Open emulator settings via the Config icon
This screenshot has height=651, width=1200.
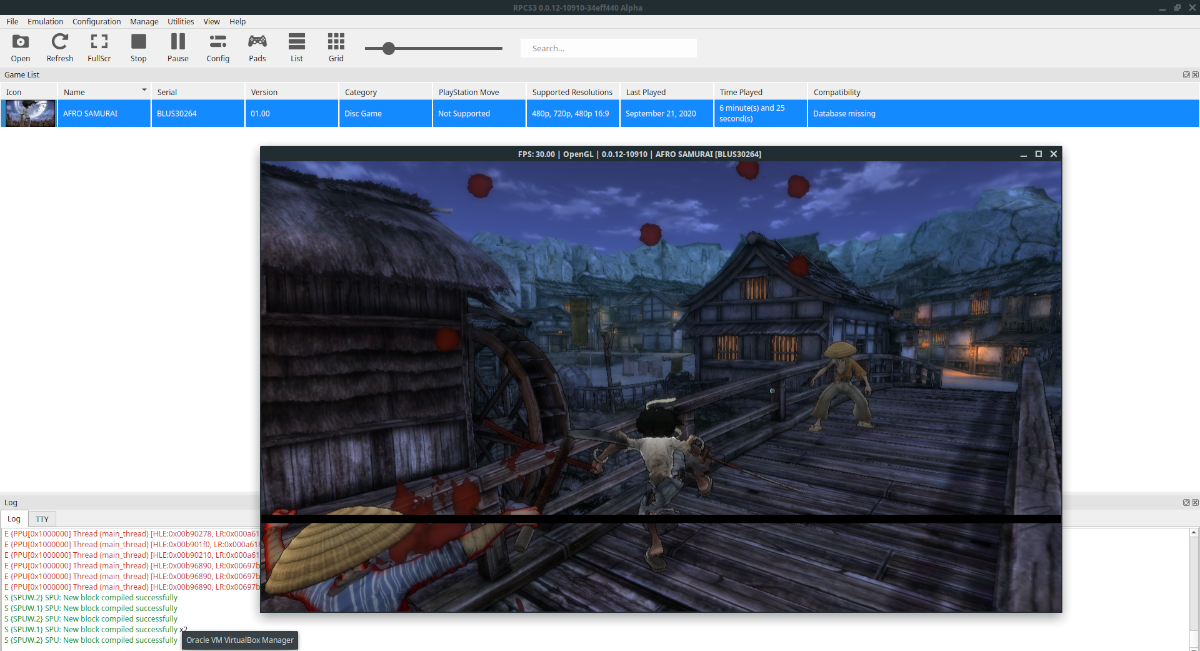(217, 45)
